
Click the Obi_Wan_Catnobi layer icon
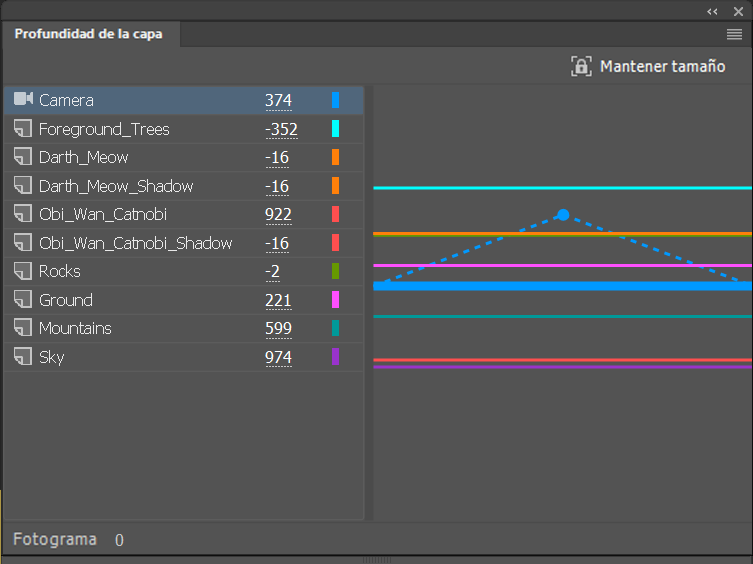coord(23,214)
